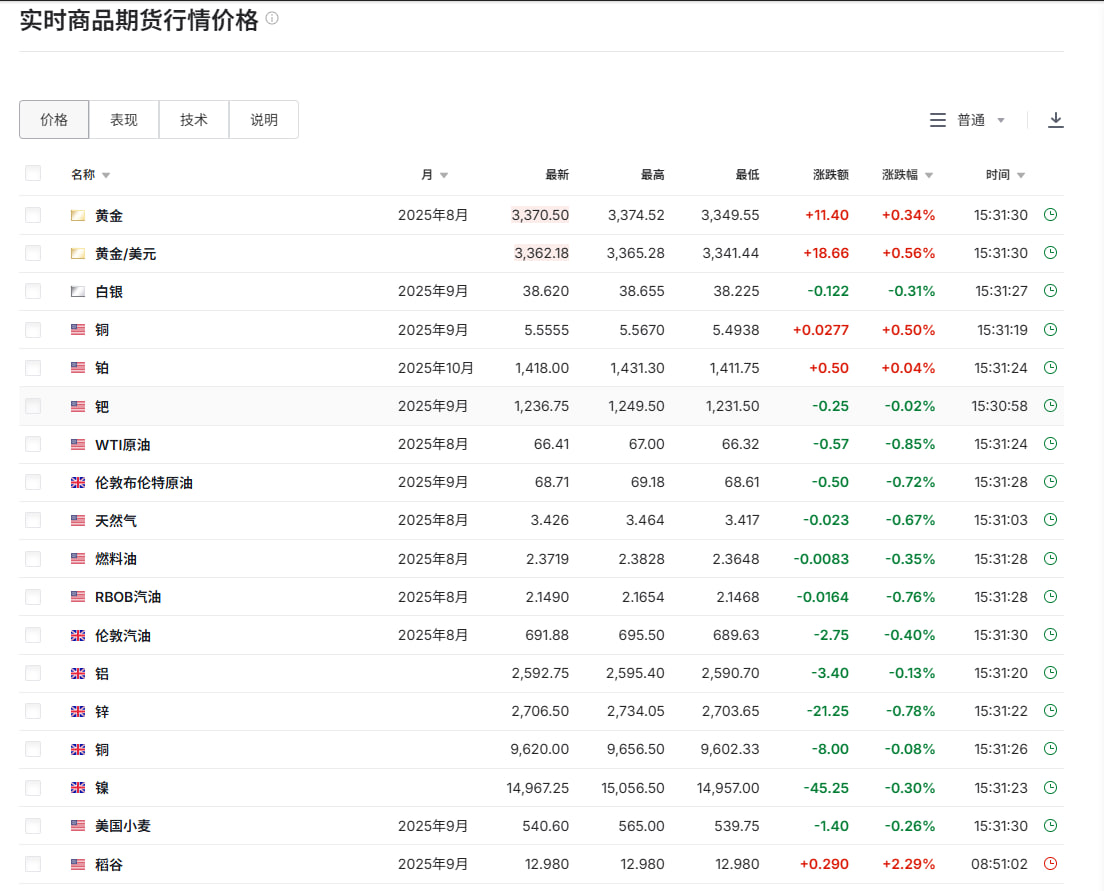Open the 普通 view dropdown
Viewport: 1104px width, 891px height.
981,120
